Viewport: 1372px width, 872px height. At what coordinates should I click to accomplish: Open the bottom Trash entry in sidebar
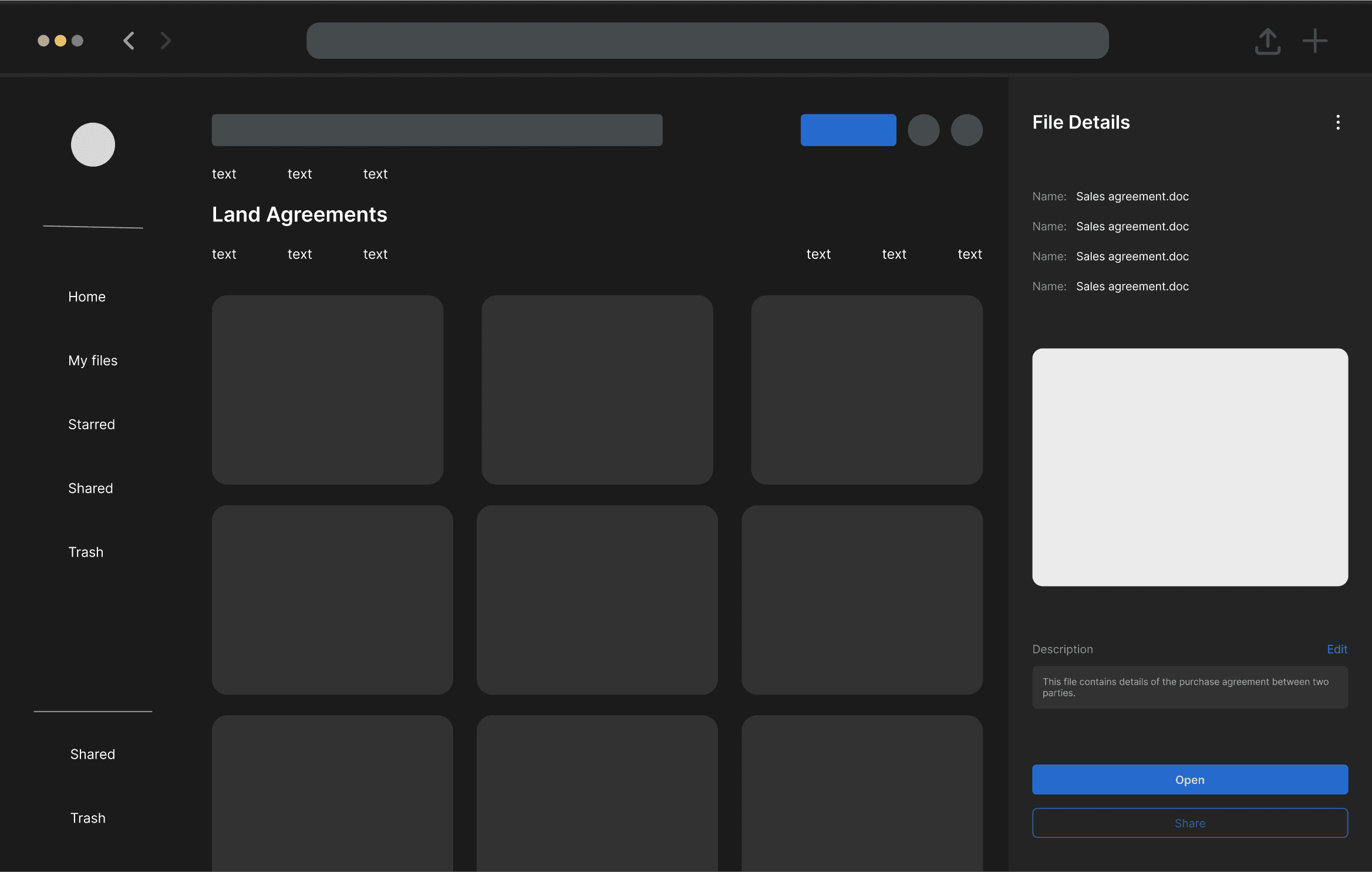88,818
